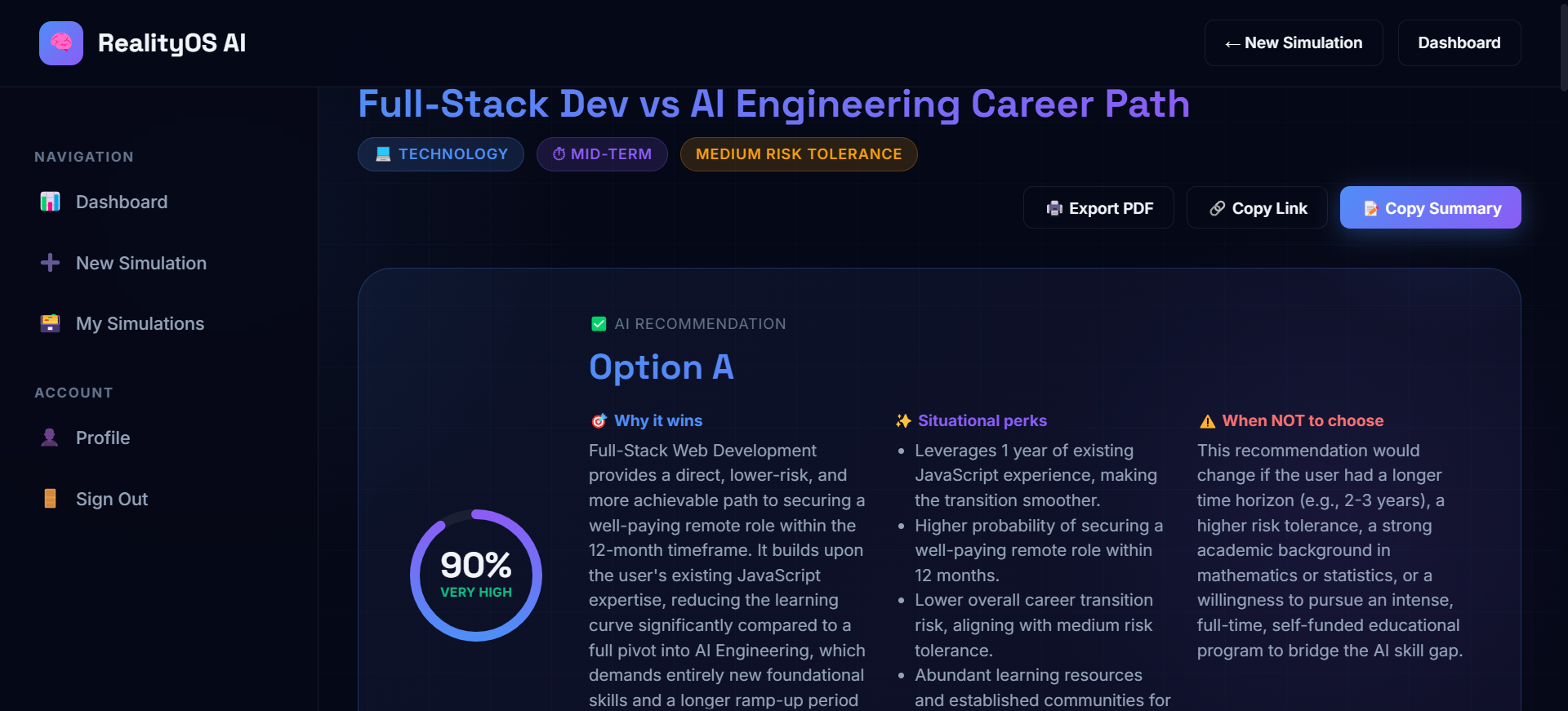Click the New Simulation button in header
1568x711 pixels.
[1294, 42]
